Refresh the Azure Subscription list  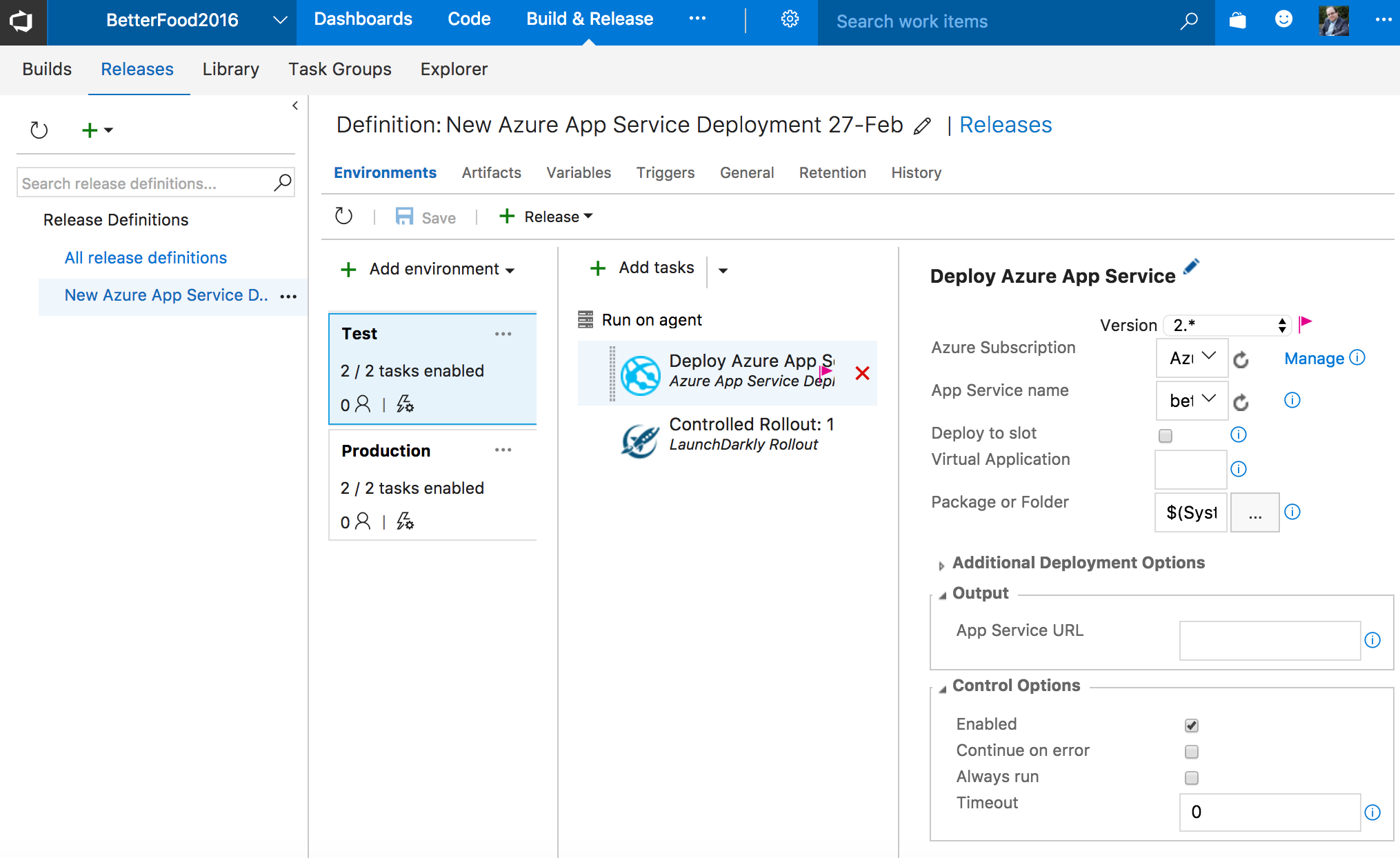pos(1241,359)
